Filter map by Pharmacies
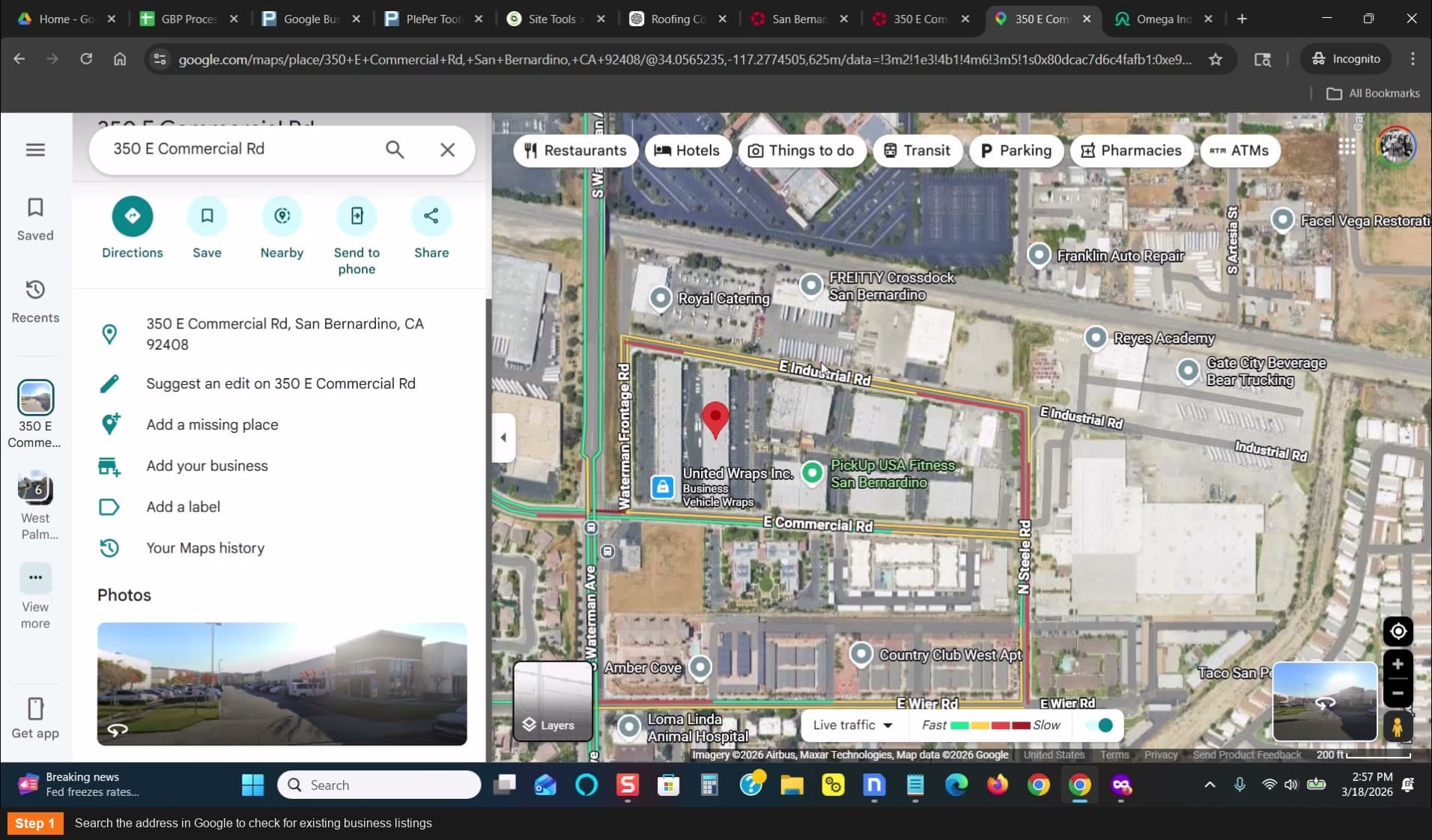The width and height of the screenshot is (1432, 840). [x=1131, y=150]
